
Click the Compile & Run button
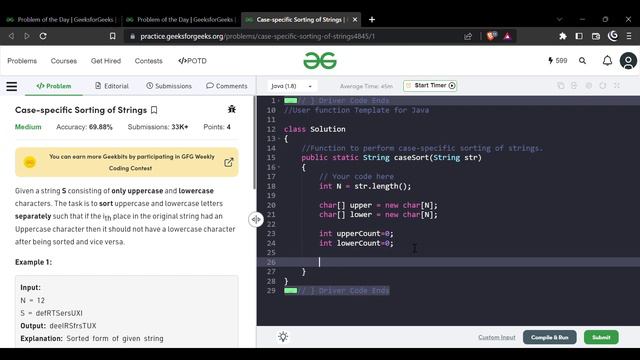click(x=549, y=337)
